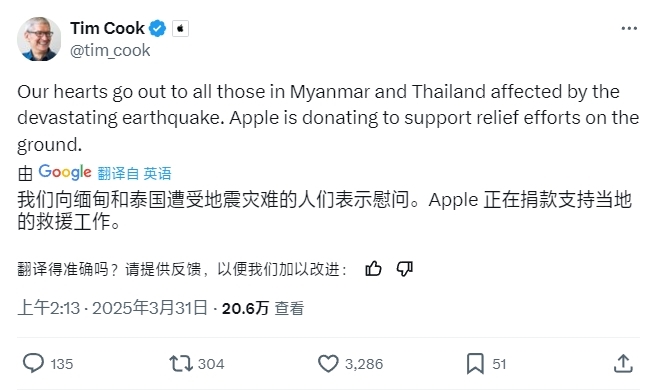
Task: Click the reply speech bubble icon
Action: click(x=33, y=363)
